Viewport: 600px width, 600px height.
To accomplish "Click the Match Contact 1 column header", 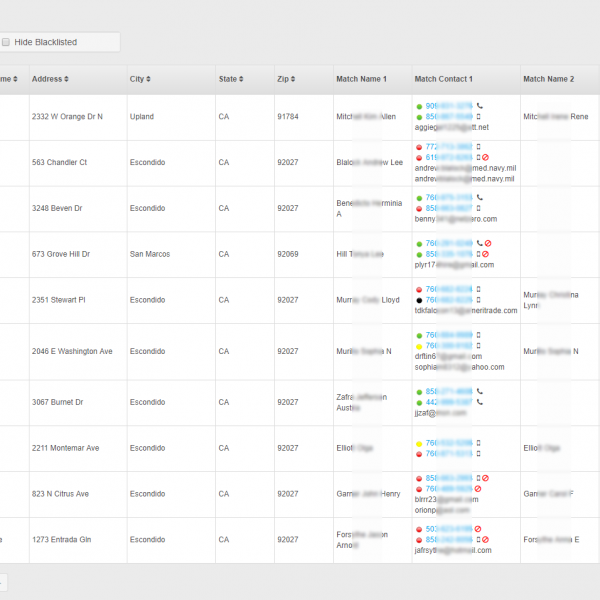I will click(x=443, y=79).
